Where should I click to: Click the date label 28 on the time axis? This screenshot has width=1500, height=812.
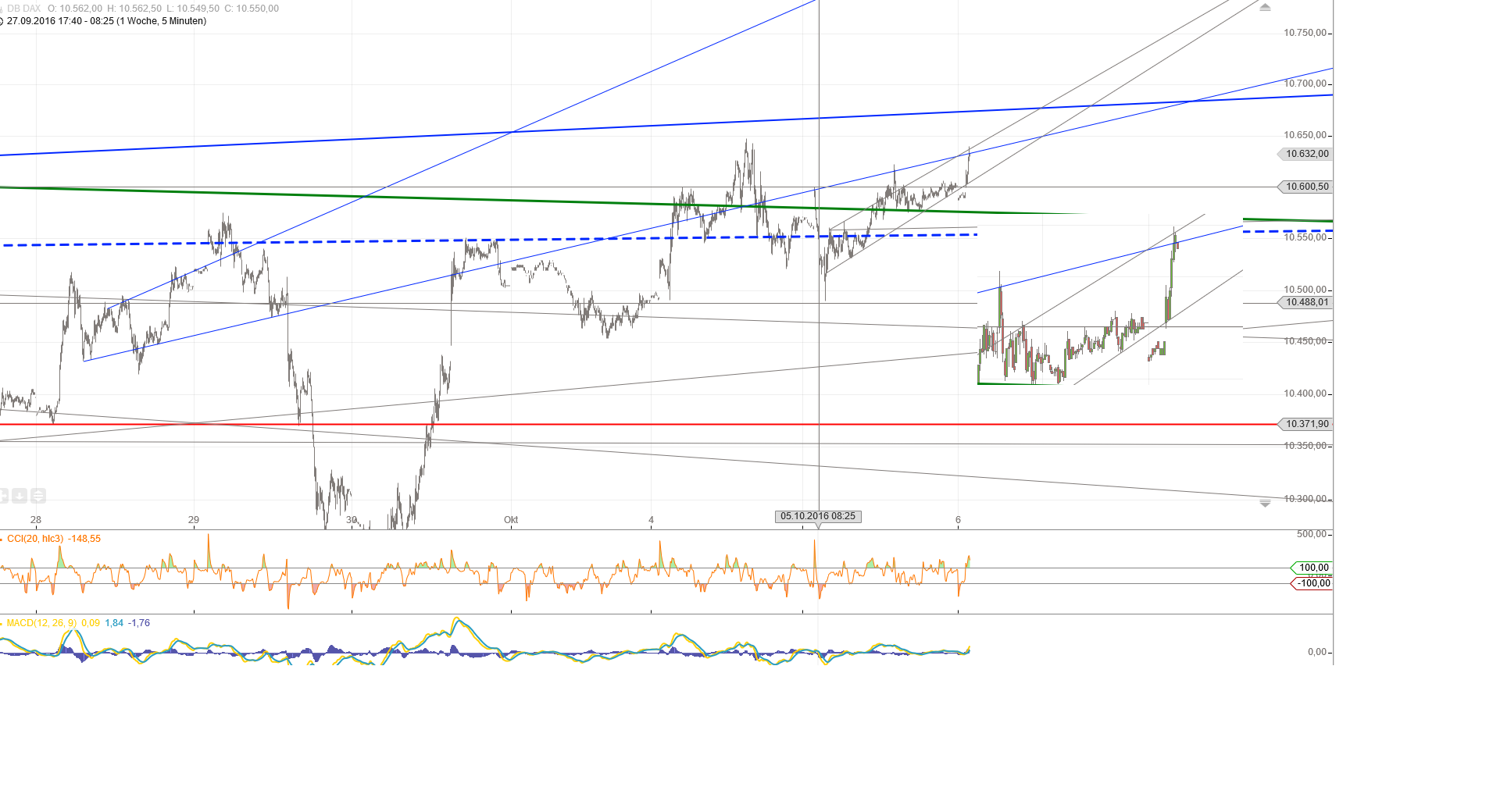click(x=36, y=520)
